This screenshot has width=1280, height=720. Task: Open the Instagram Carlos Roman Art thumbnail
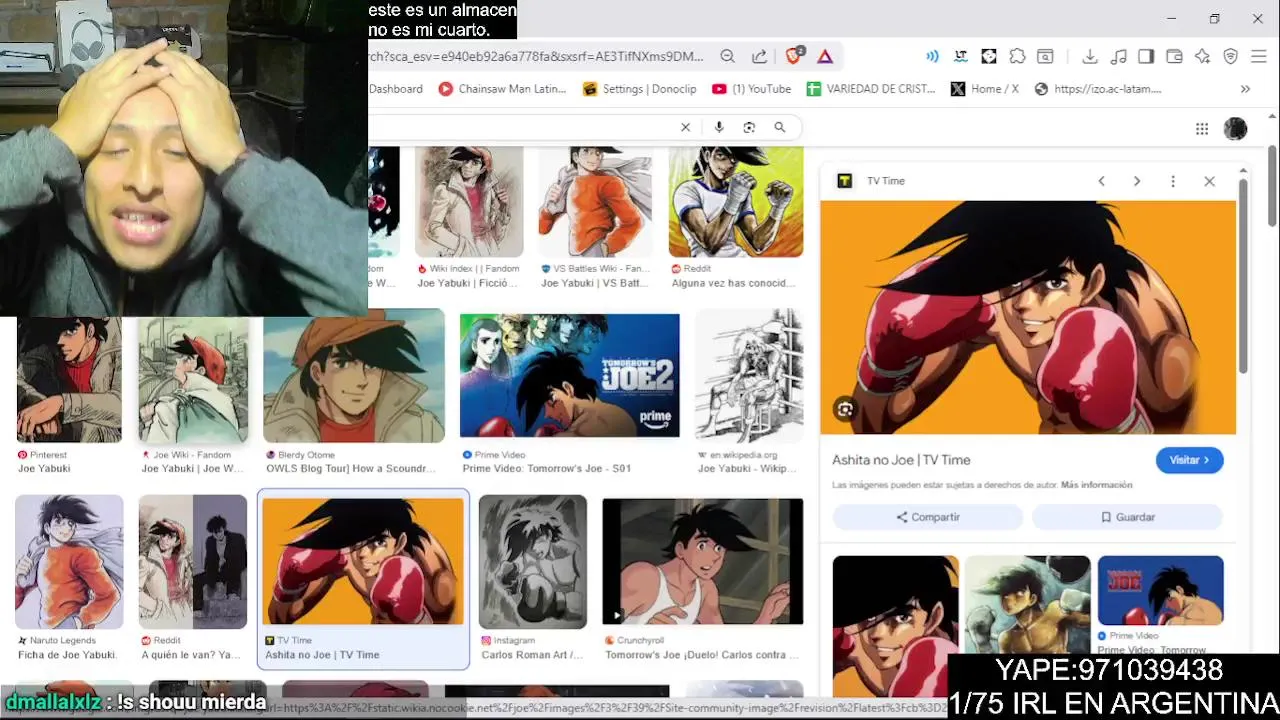pyautogui.click(x=533, y=562)
